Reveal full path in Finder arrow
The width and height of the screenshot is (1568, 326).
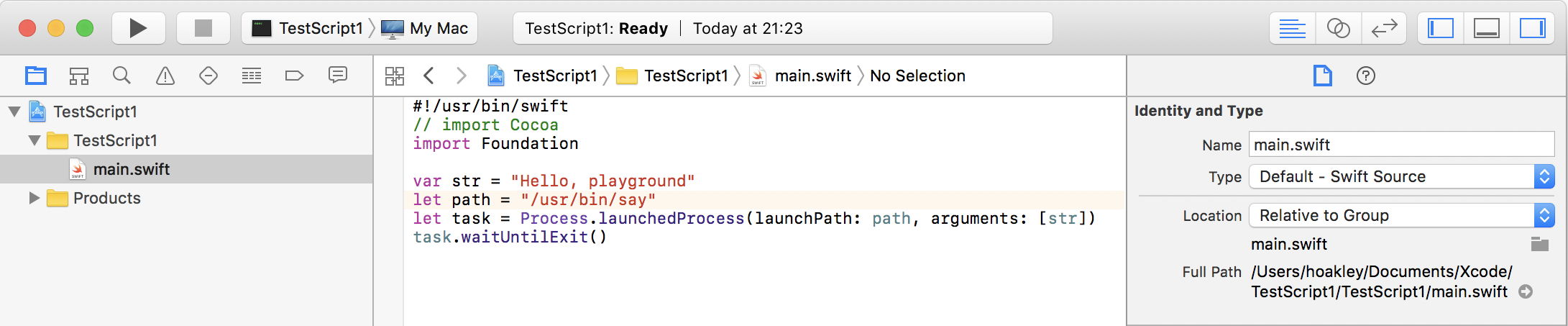[x=1526, y=291]
